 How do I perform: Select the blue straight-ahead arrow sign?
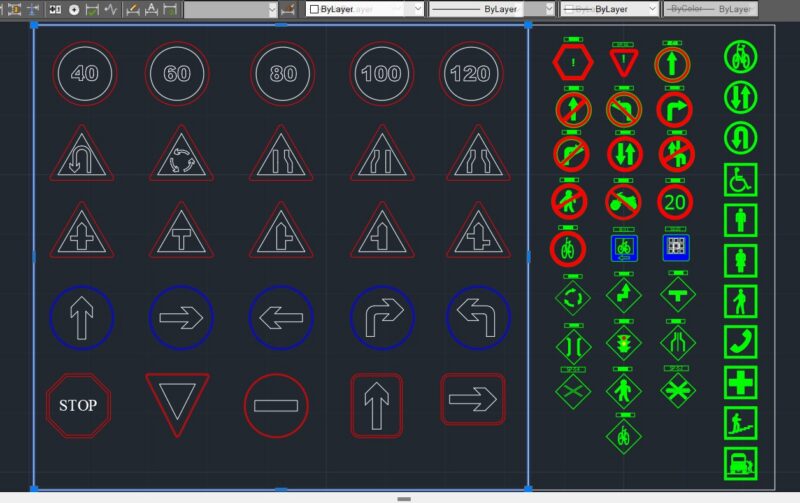82,317
